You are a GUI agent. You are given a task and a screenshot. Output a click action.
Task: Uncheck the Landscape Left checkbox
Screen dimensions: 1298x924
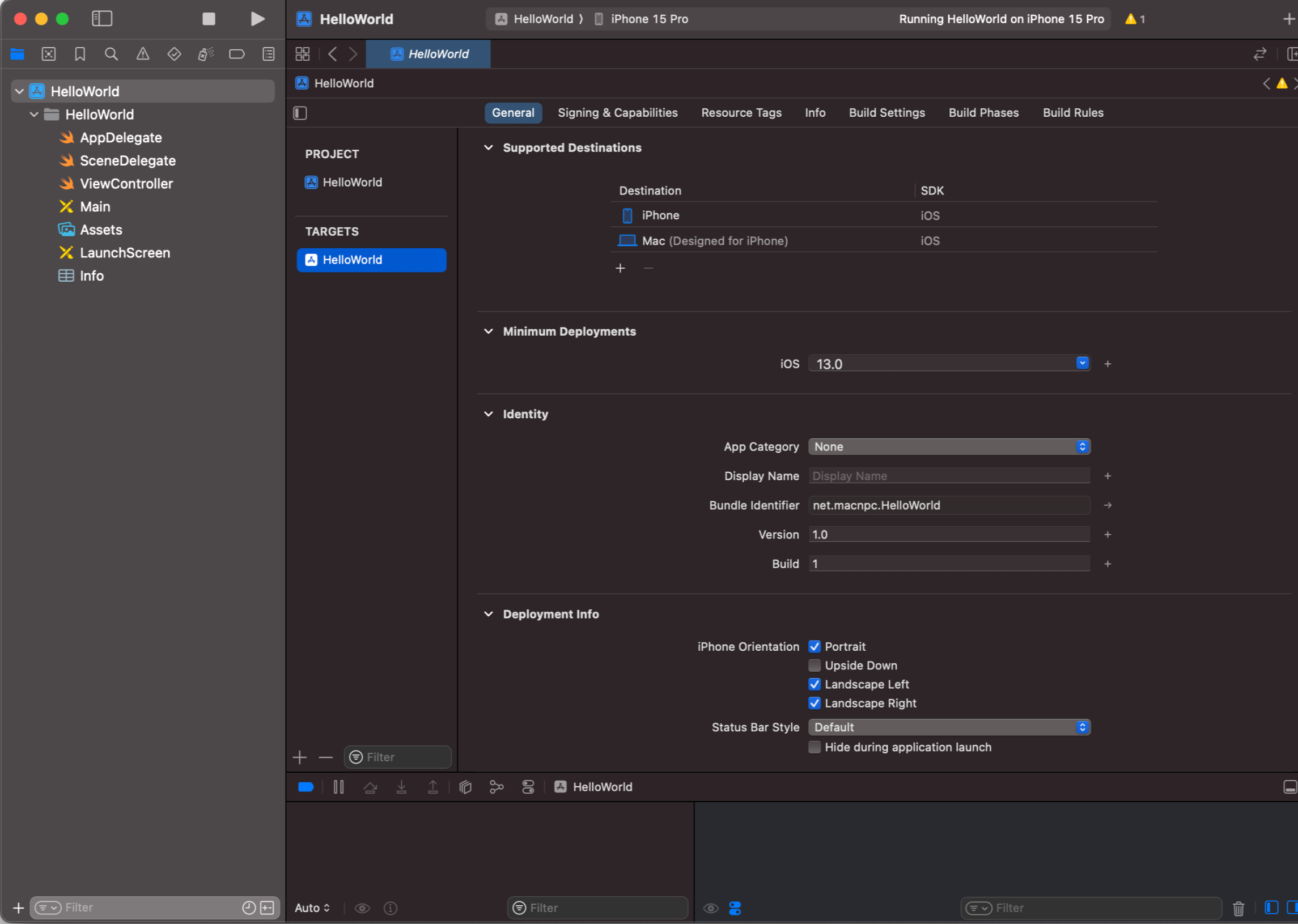point(815,684)
